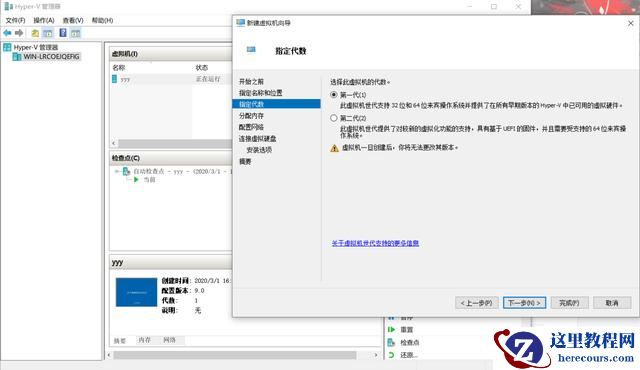This screenshot has width=640, height=370.
Task: Click the 正在运行 status cell
Action: pyautogui.click(x=208, y=79)
